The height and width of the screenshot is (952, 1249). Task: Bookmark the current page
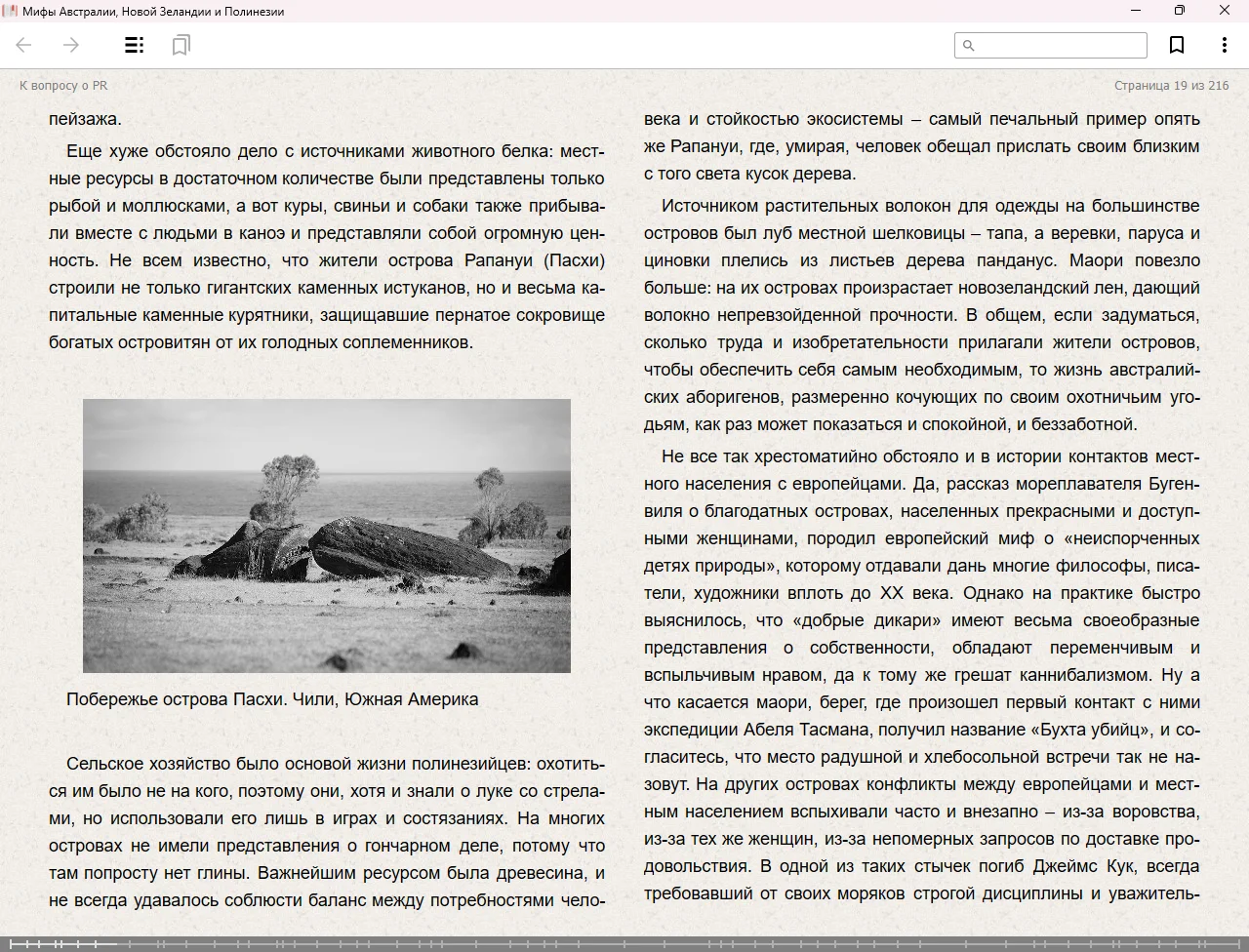pos(1177,45)
